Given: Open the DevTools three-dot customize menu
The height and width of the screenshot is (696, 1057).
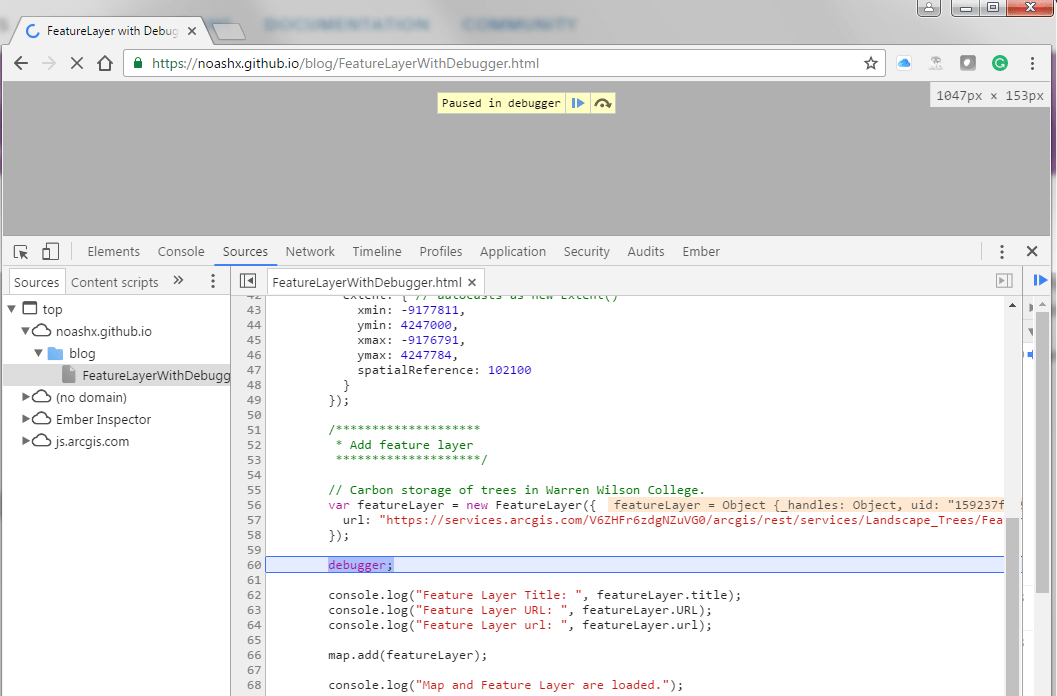Looking at the screenshot, I should pos(1002,252).
